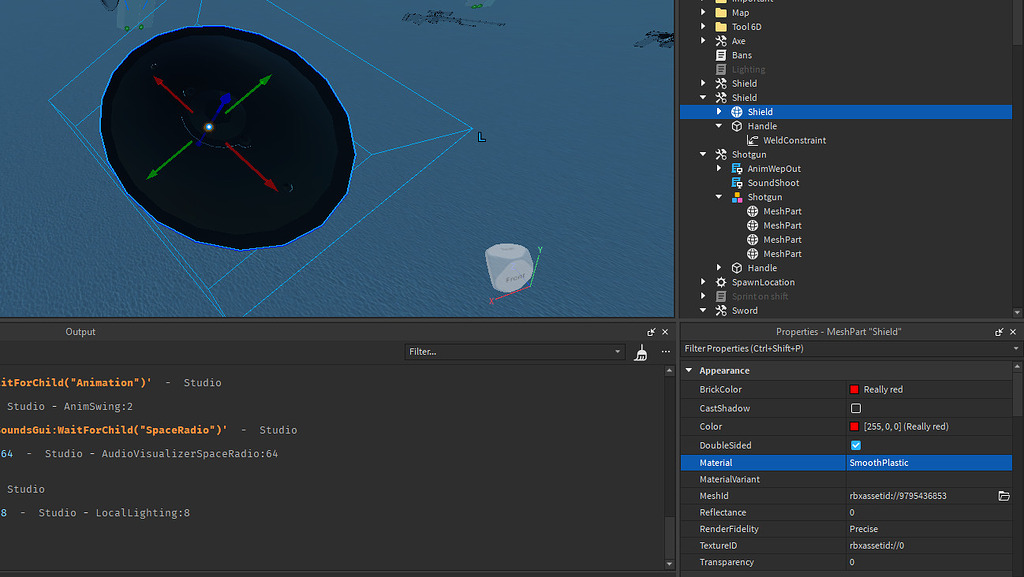Viewport: 1024px width, 577px height.
Task: Select the WeldConstraint icon in Explorer
Action: click(753, 141)
